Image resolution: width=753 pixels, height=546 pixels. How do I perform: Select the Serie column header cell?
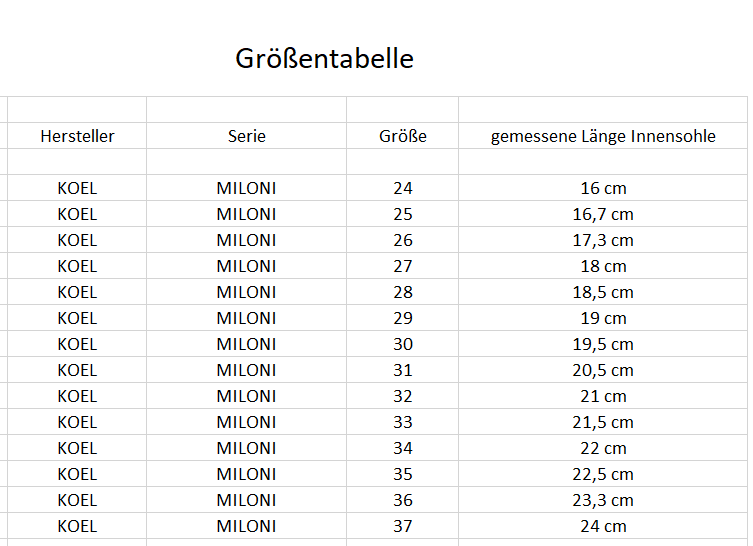point(246,136)
